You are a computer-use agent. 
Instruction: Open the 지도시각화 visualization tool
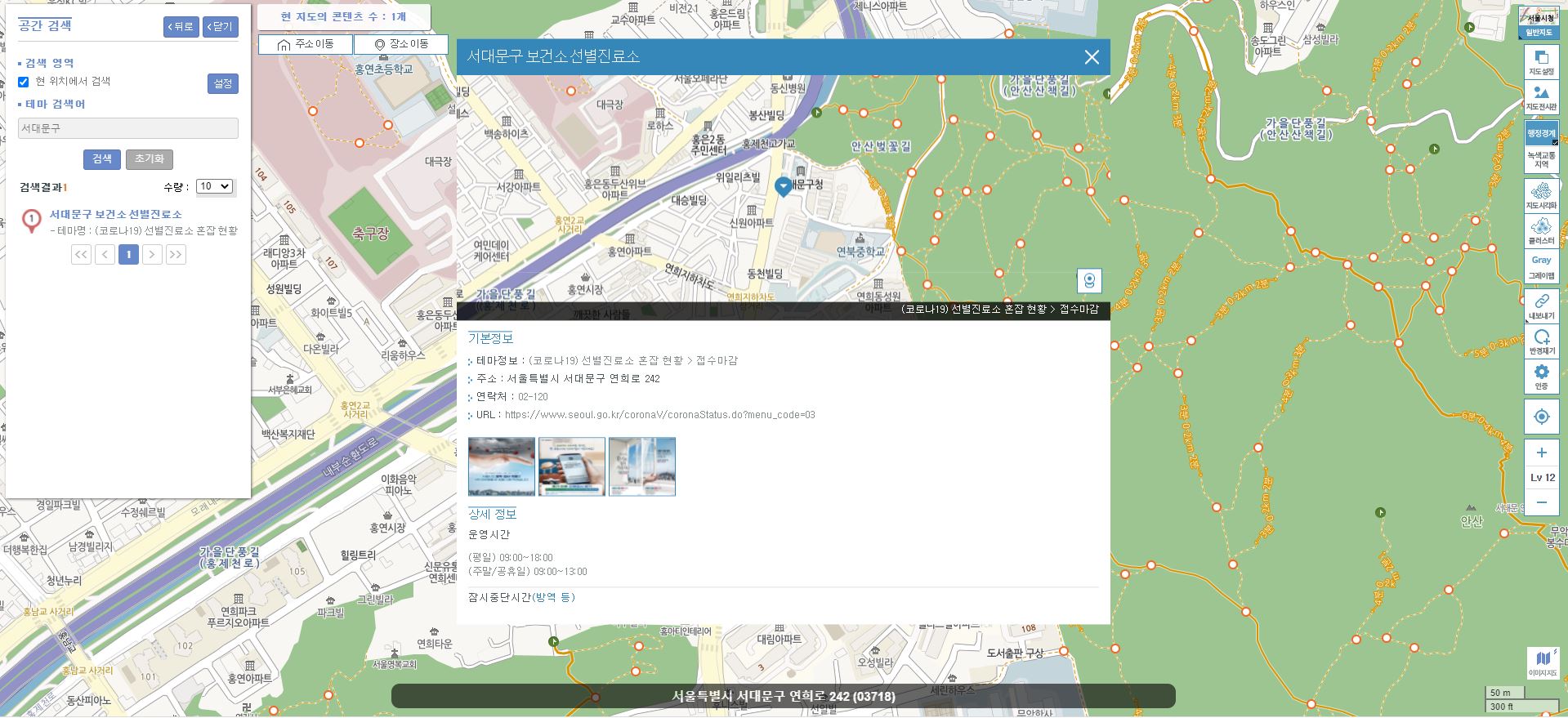[x=1541, y=196]
